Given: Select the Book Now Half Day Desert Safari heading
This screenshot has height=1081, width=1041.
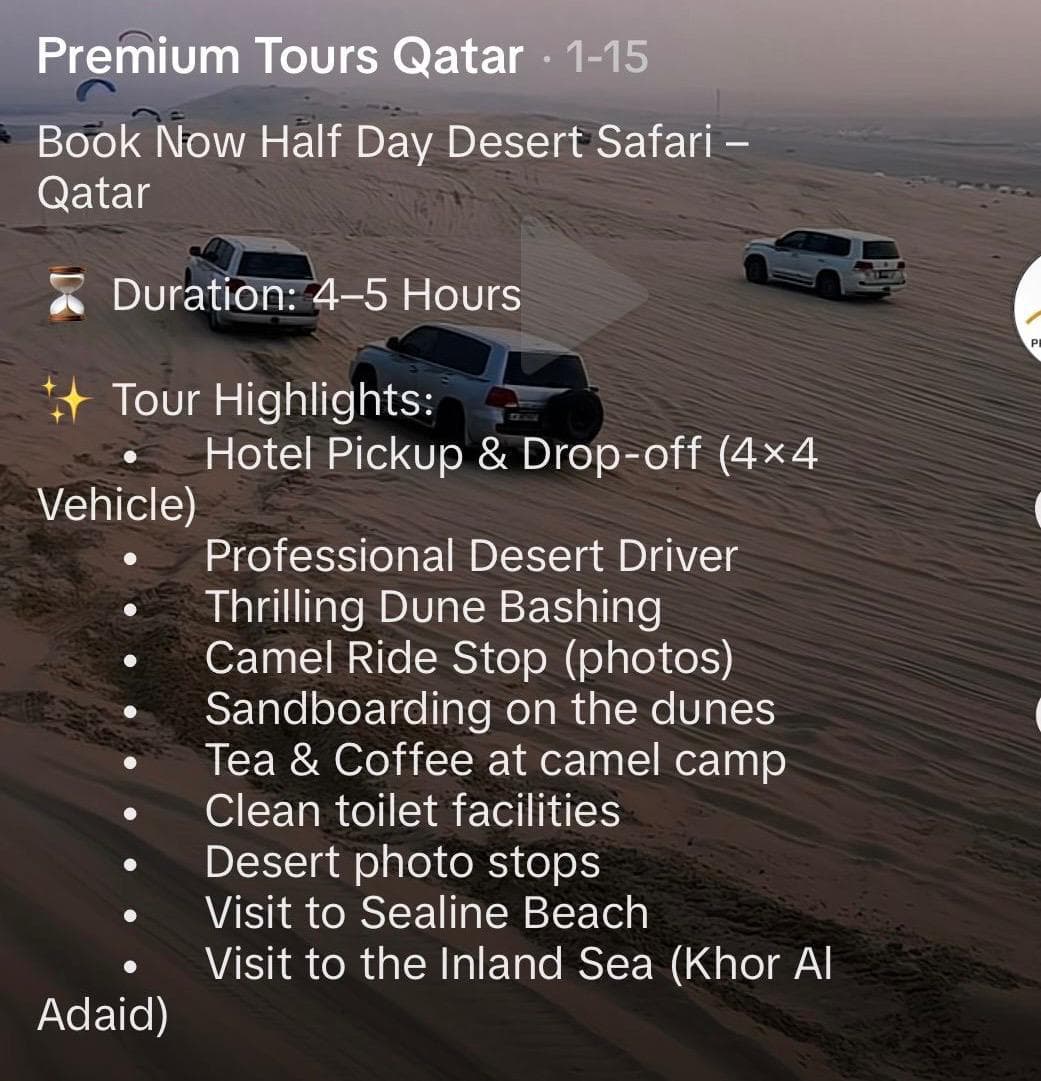Looking at the screenshot, I should (x=393, y=168).
